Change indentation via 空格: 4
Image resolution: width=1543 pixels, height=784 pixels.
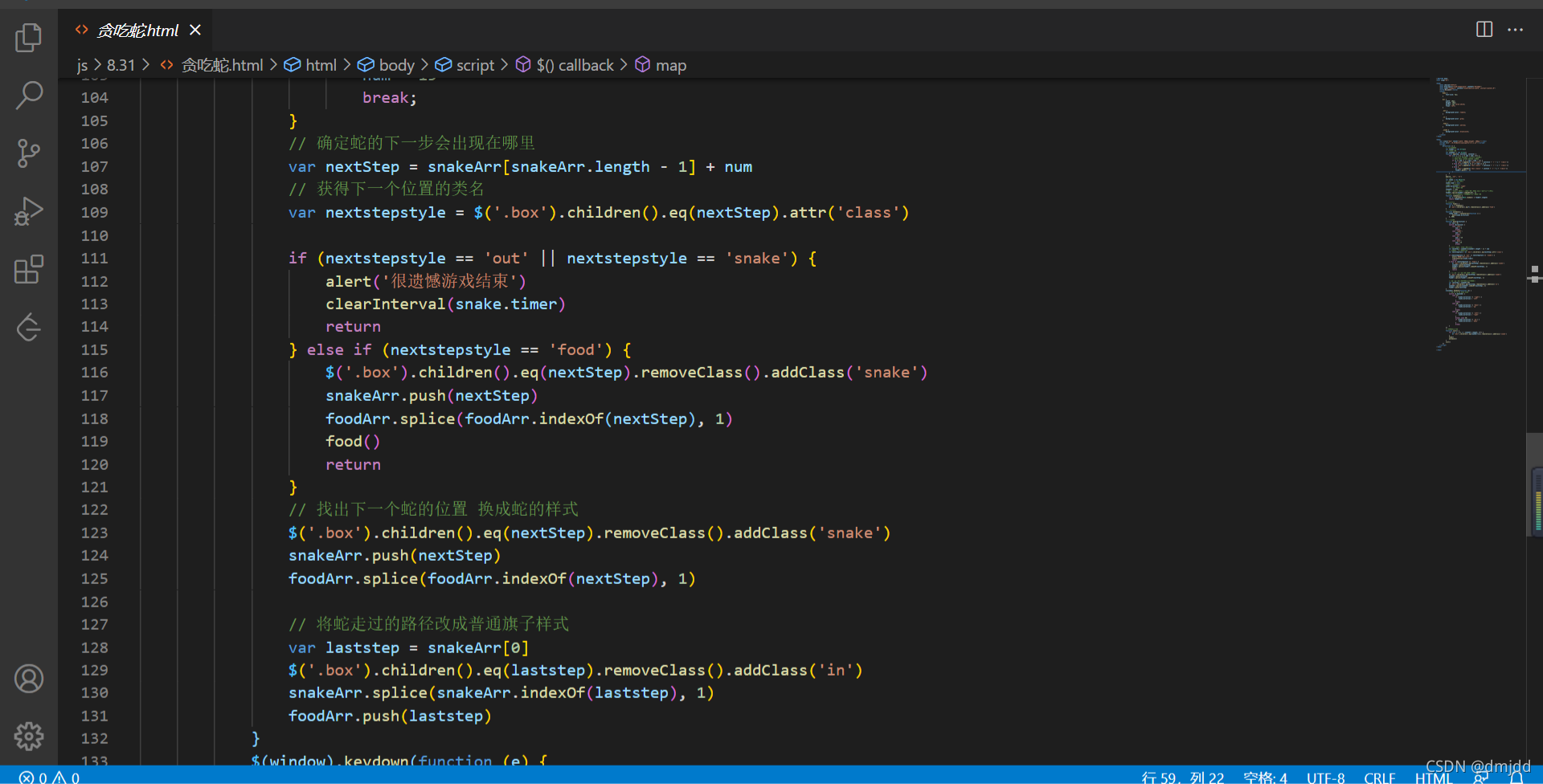coord(1265,777)
